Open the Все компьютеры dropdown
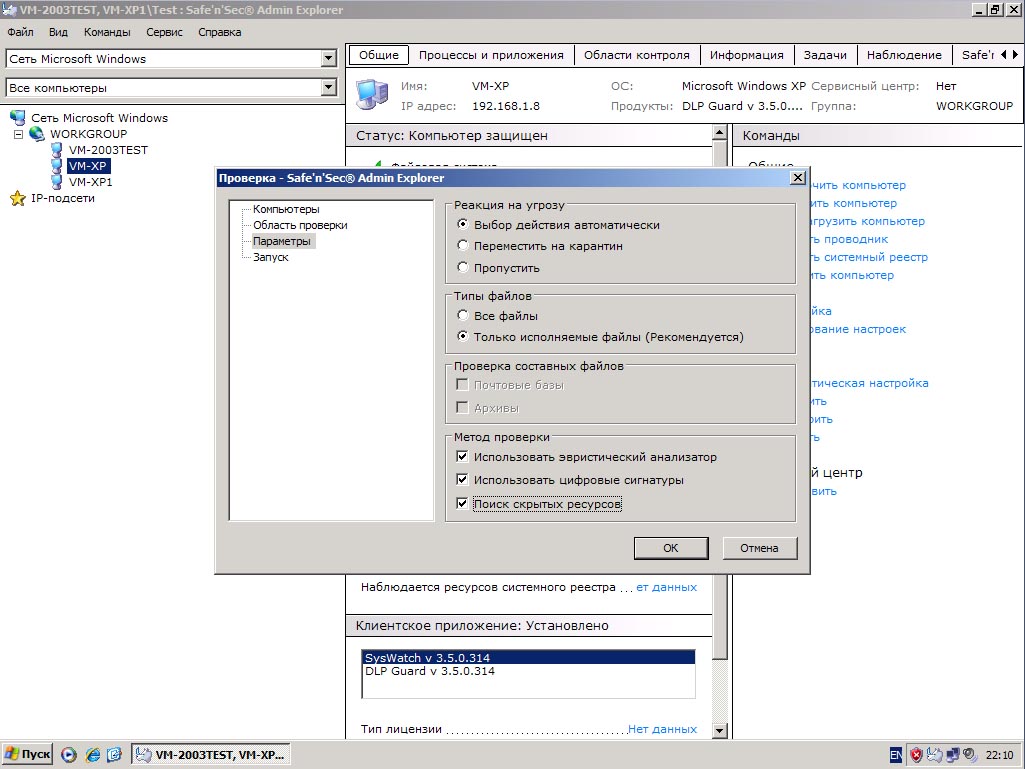This screenshot has height=769, width=1025. (329, 87)
